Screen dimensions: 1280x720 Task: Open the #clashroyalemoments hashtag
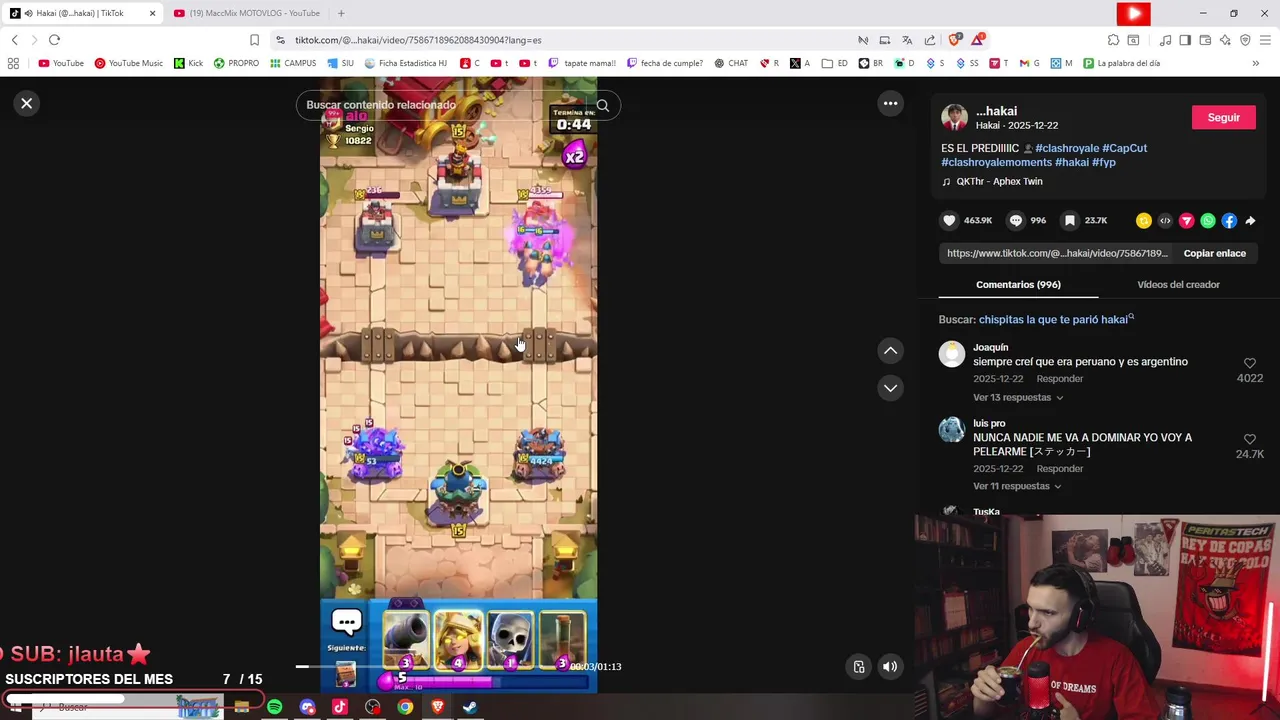click(x=996, y=162)
